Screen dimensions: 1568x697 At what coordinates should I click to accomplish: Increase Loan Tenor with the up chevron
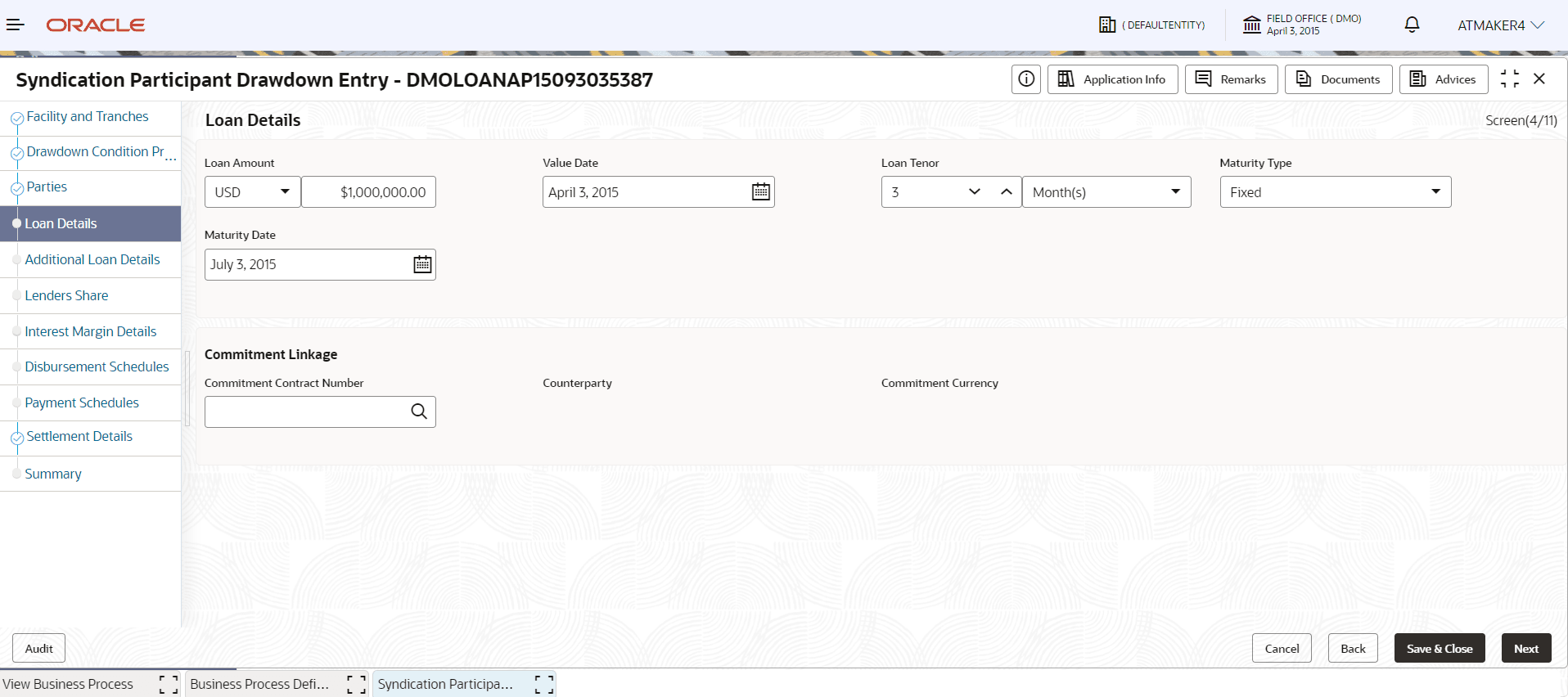click(1007, 191)
